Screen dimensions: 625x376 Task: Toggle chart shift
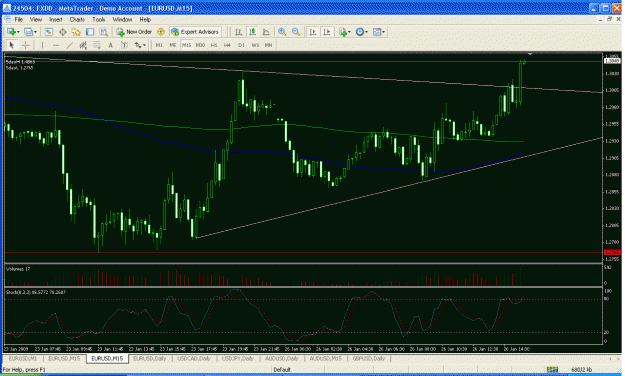pos(327,32)
